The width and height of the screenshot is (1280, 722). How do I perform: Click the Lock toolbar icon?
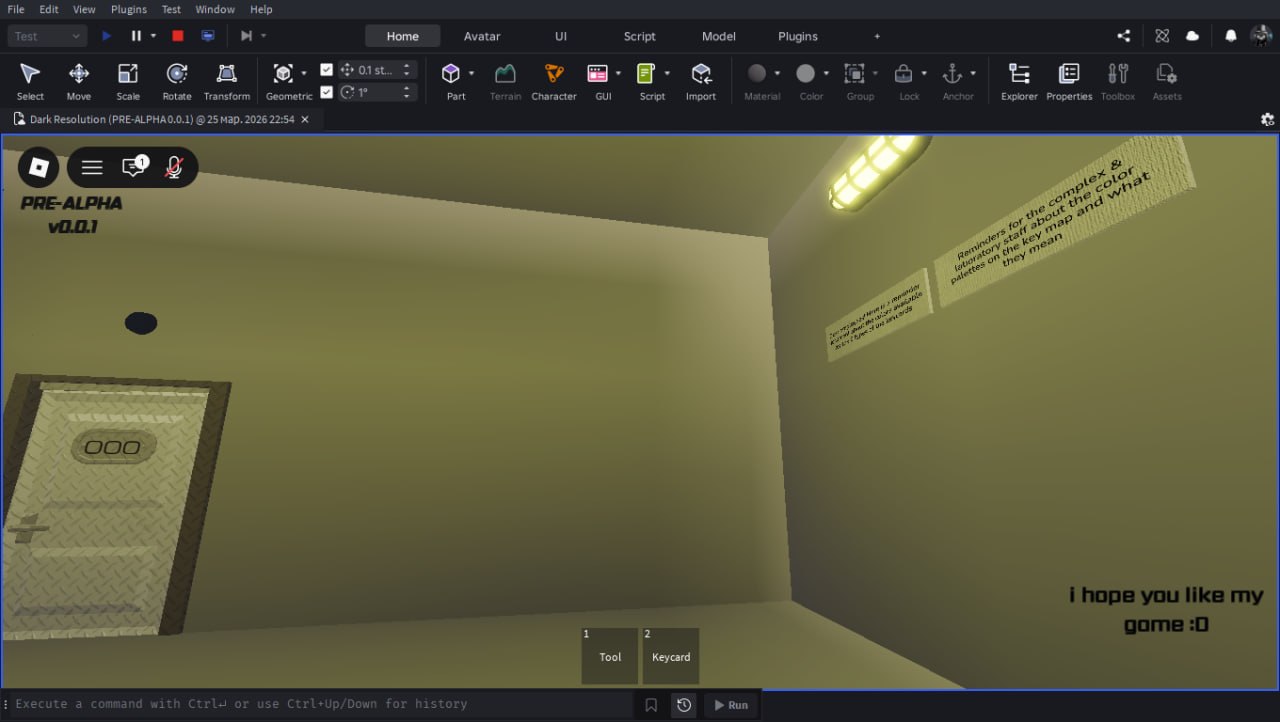pos(904,73)
